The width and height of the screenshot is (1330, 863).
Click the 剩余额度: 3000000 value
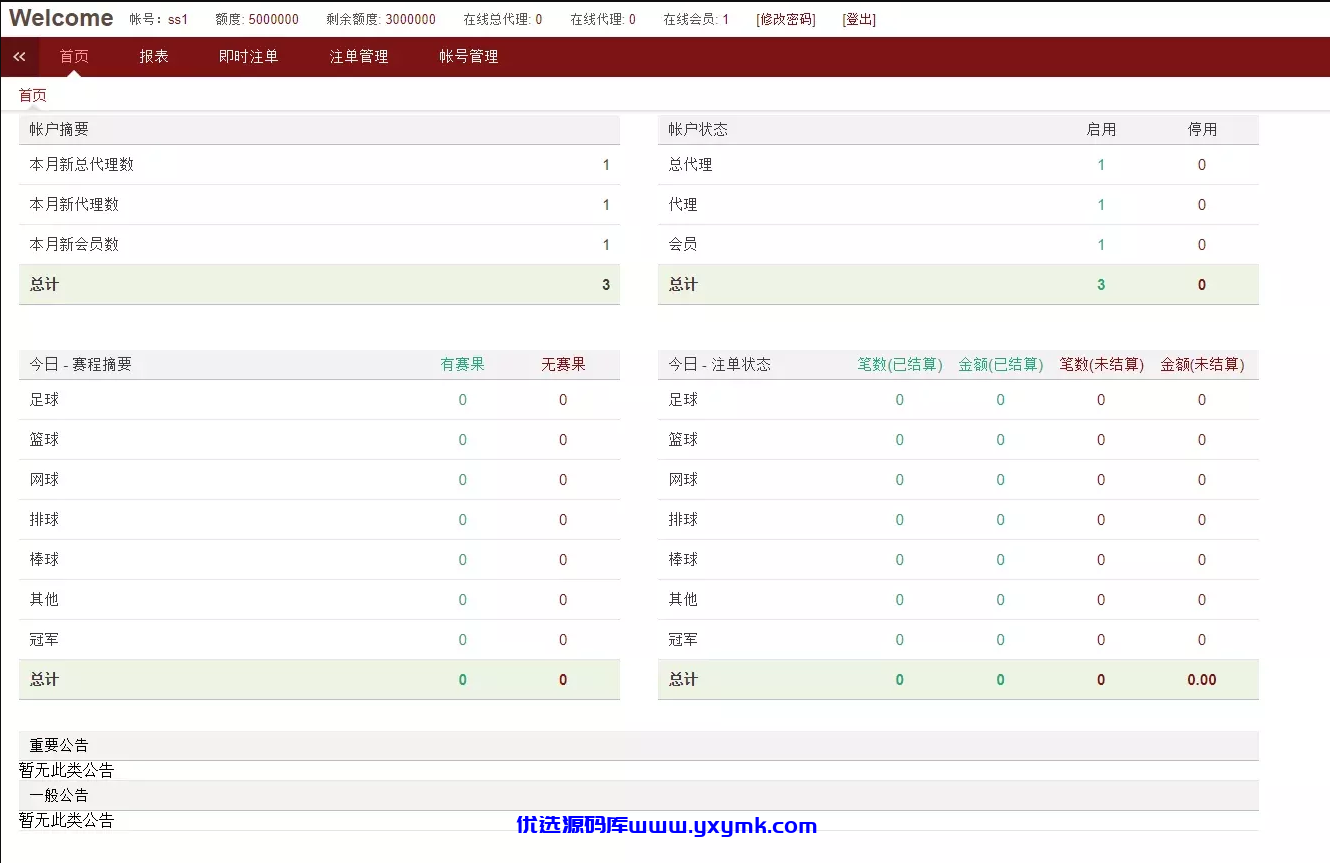tap(381, 19)
